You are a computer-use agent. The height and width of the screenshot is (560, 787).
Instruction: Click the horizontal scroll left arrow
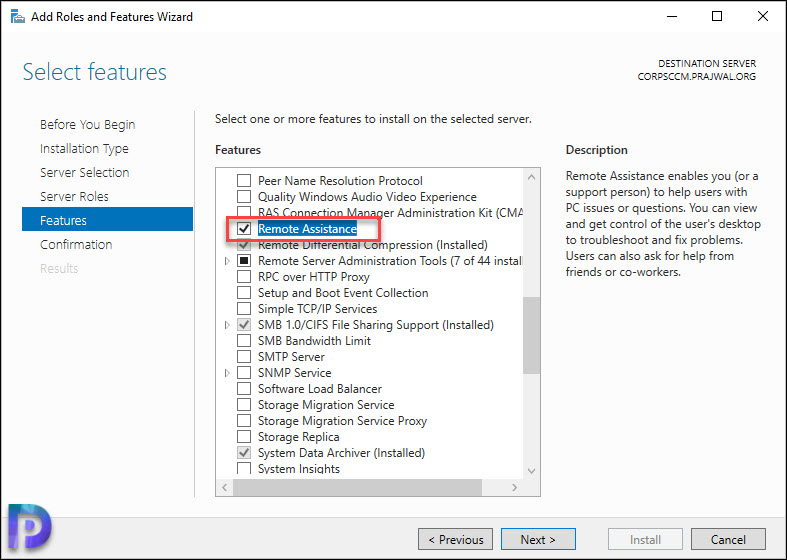tap(224, 487)
